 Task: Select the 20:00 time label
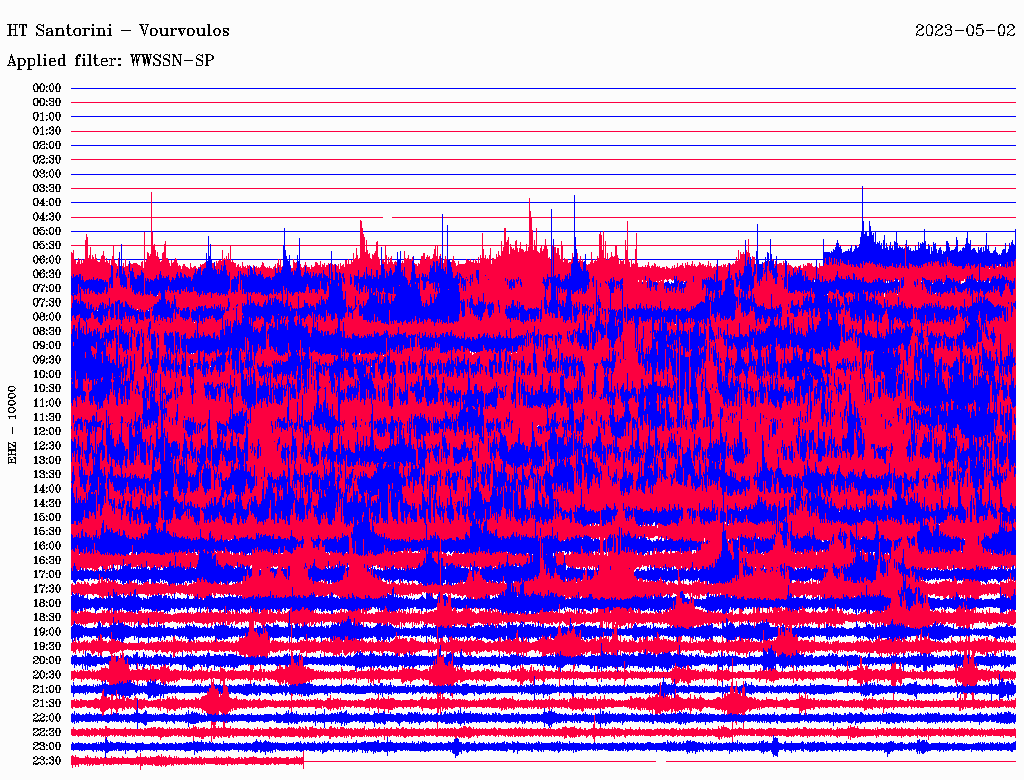47,660
